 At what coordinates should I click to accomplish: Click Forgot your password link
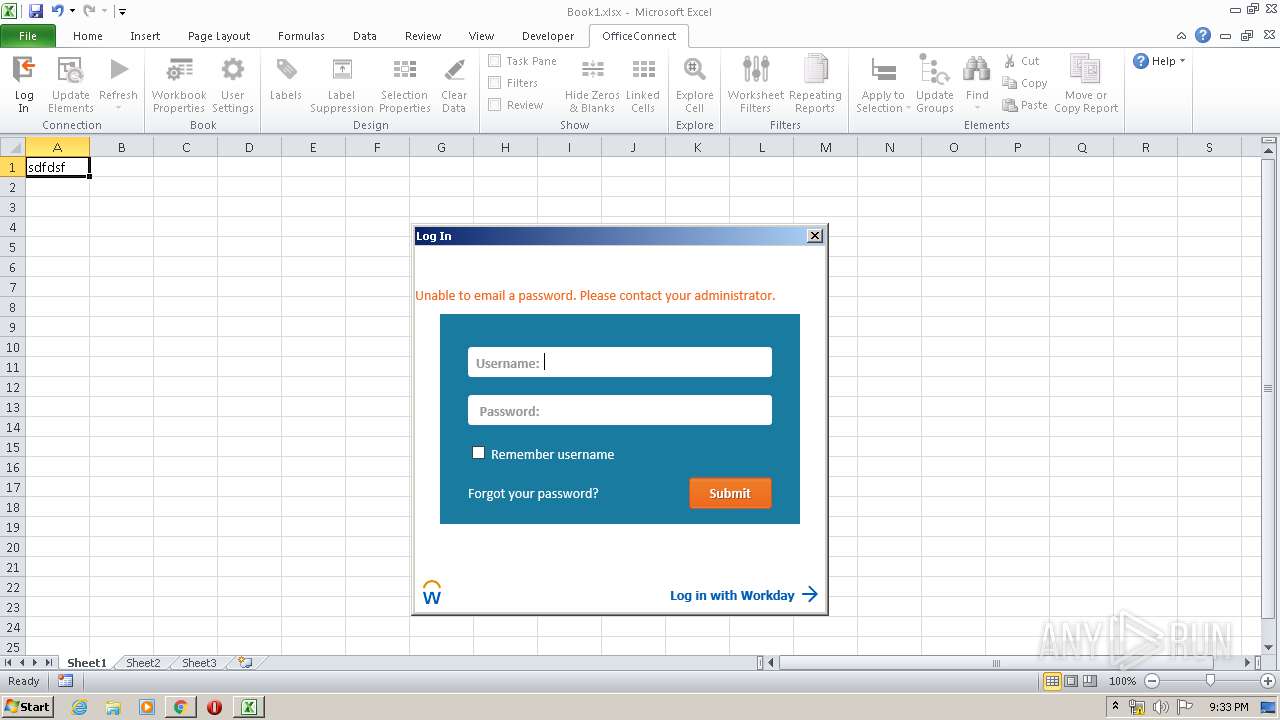[x=533, y=493]
